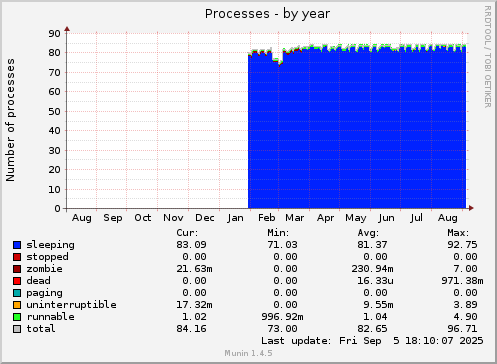Click the 'paging' legend label
Screen dimensions: 497x364
coord(44,293)
